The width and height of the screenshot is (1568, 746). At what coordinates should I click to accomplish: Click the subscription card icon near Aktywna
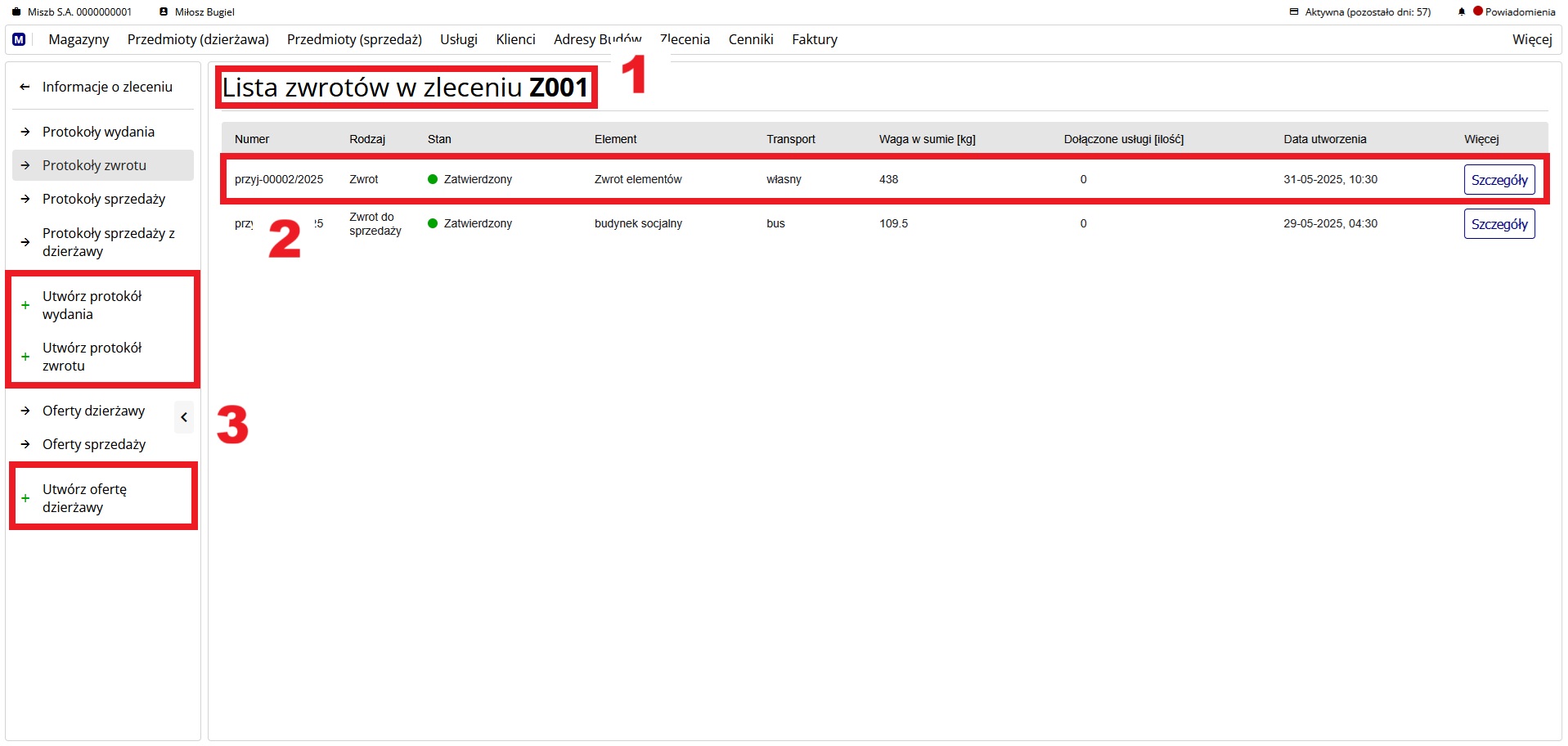tap(1294, 12)
